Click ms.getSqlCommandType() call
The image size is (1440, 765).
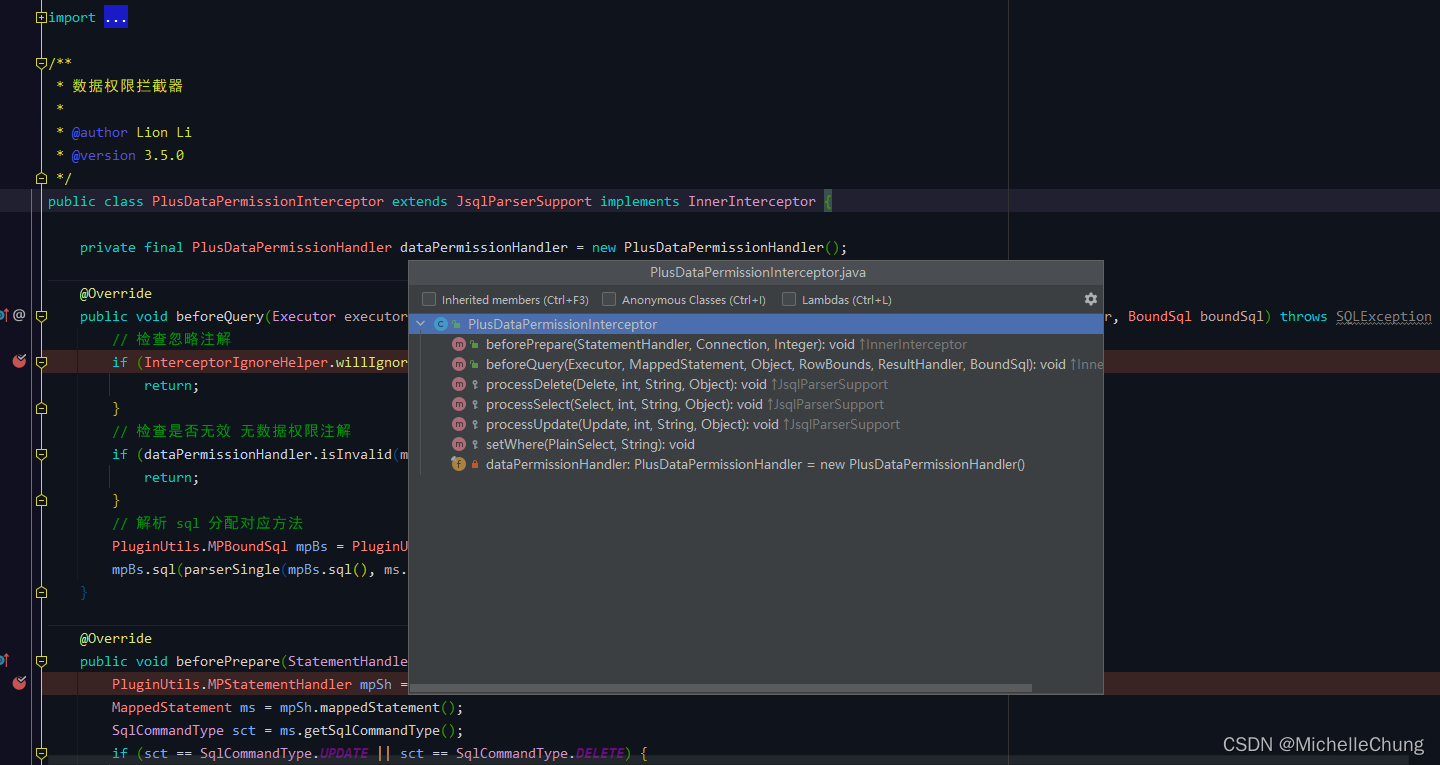click(x=376, y=730)
